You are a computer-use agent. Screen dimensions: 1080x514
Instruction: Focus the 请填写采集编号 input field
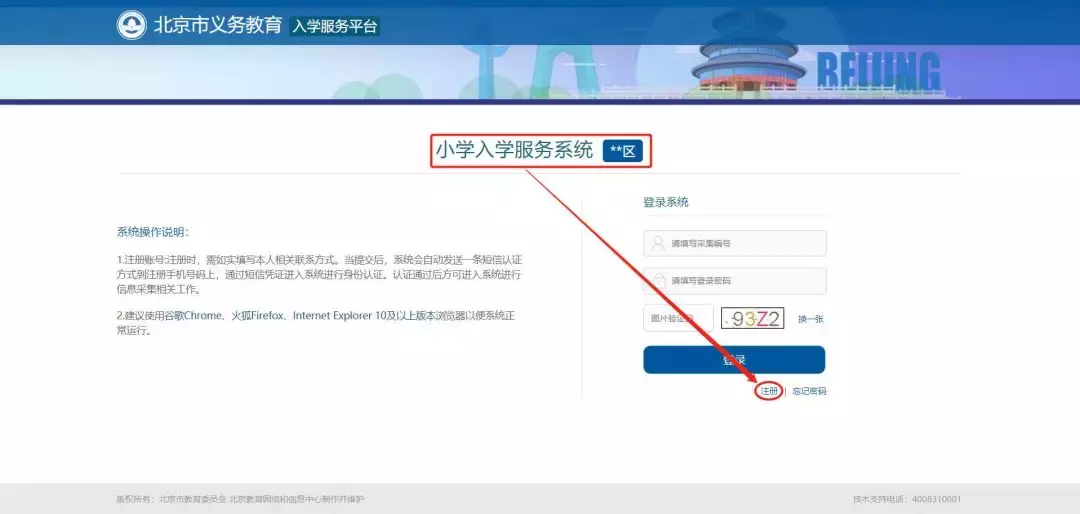click(735, 243)
